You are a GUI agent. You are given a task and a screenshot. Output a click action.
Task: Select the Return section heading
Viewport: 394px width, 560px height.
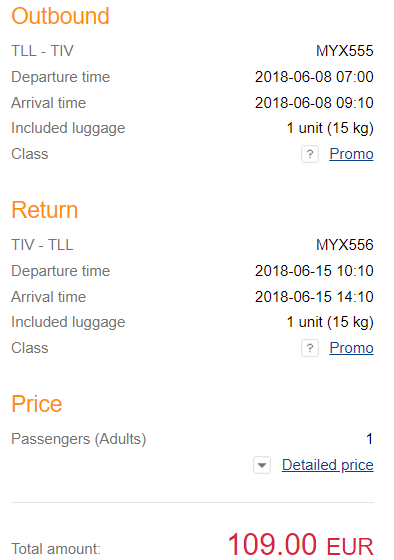[x=45, y=210]
